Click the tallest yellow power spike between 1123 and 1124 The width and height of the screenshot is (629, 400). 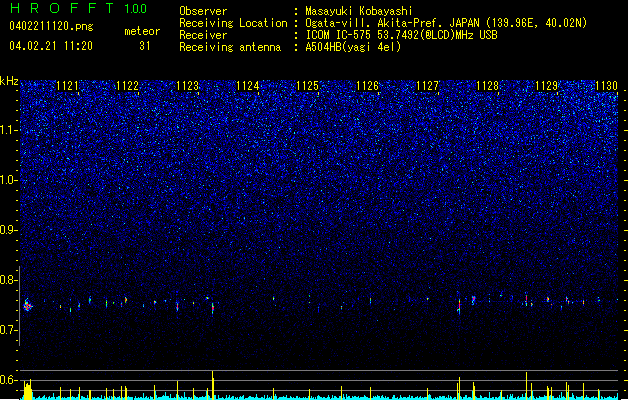coord(213,384)
